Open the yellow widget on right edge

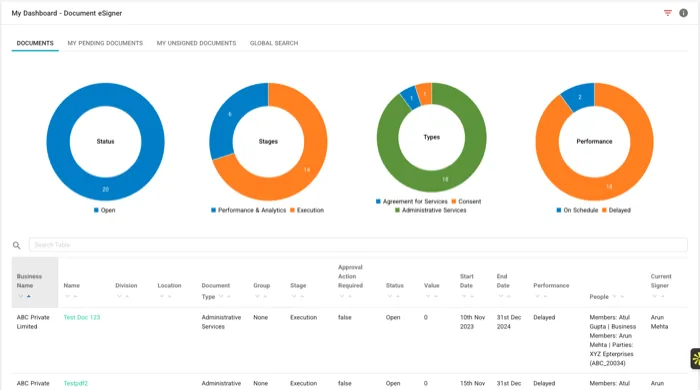[696, 358]
